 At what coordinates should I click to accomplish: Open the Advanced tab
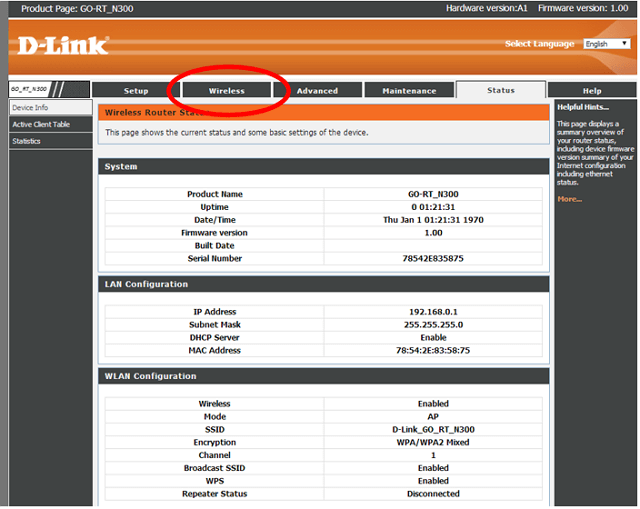pos(317,91)
